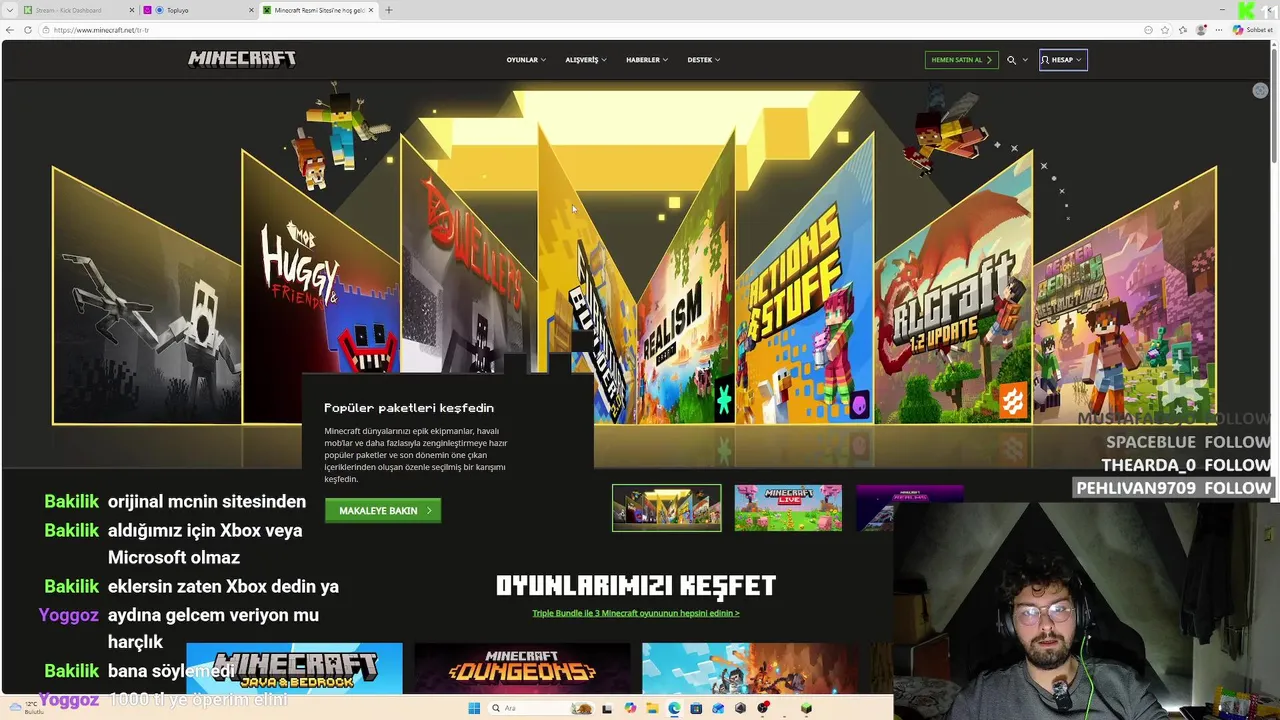This screenshot has width=1280, height=720.
Task: Select the popular packs carousel thumbnail
Action: click(667, 508)
